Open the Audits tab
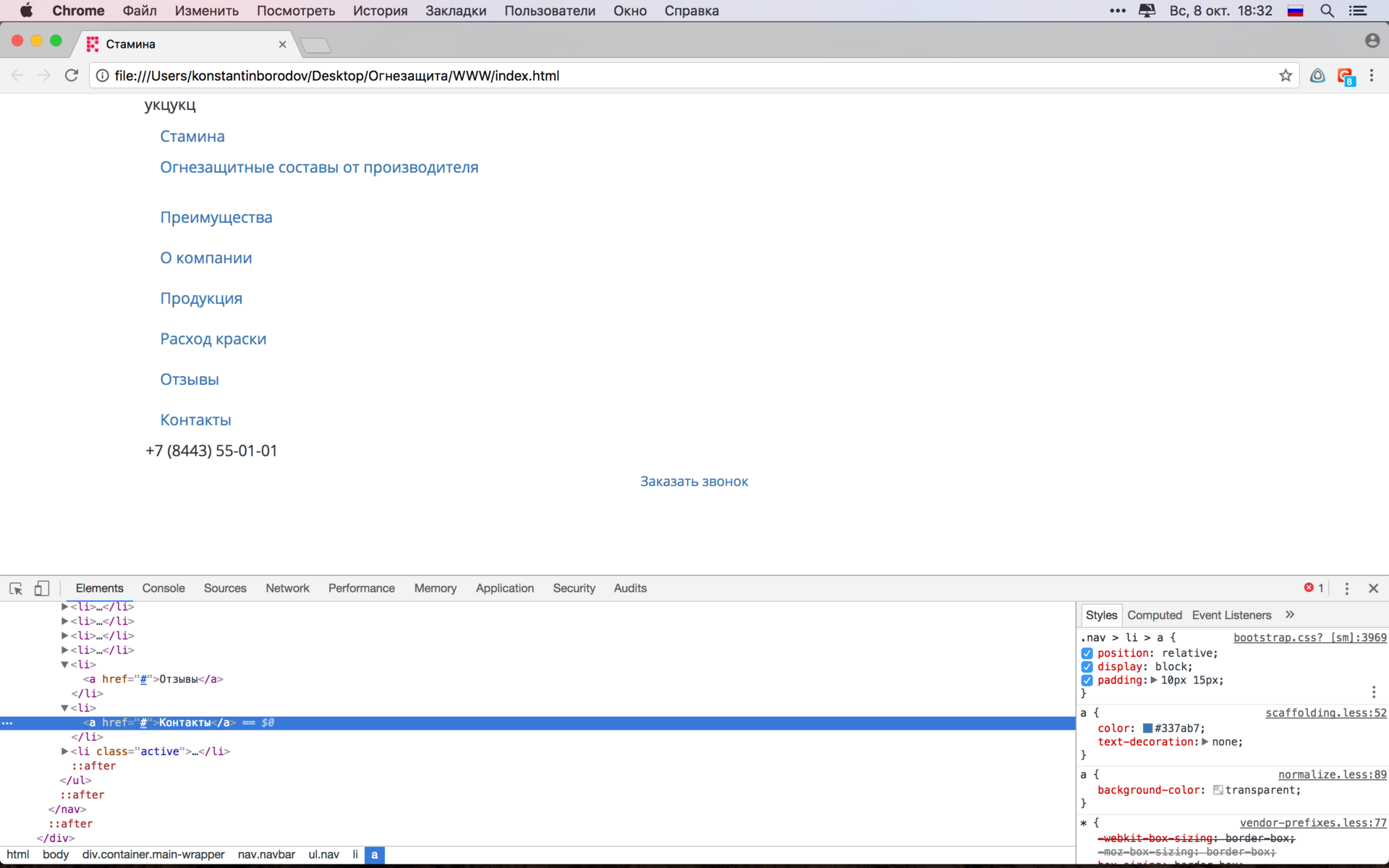The height and width of the screenshot is (868, 1389). tap(630, 588)
